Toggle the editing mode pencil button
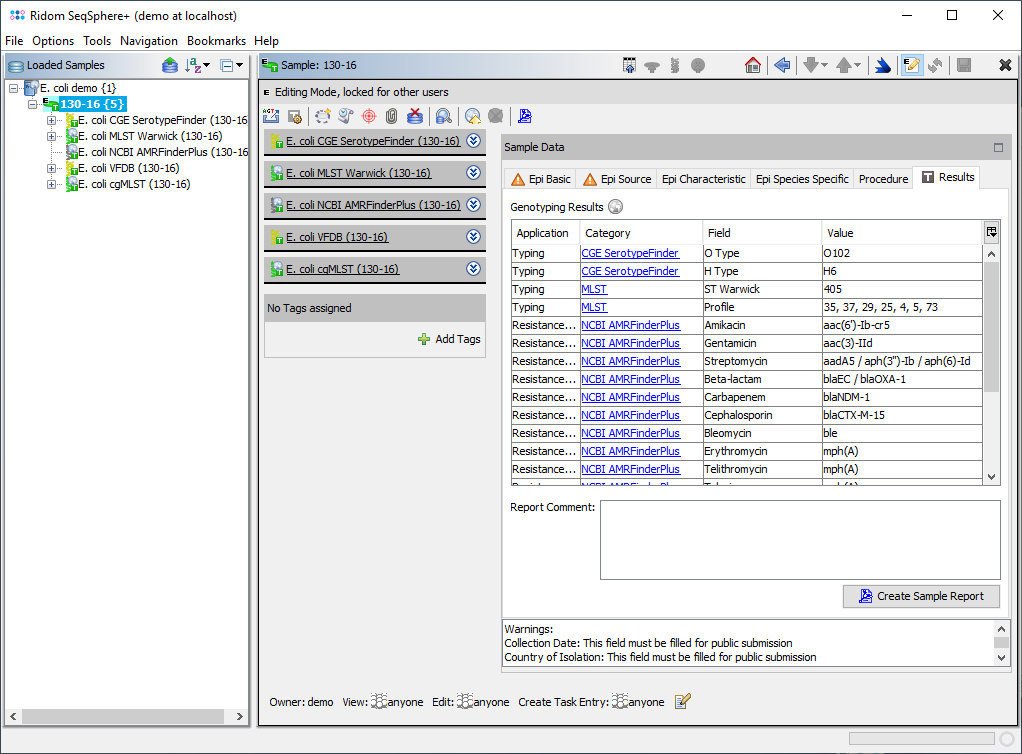The height and width of the screenshot is (754, 1022). click(911, 65)
